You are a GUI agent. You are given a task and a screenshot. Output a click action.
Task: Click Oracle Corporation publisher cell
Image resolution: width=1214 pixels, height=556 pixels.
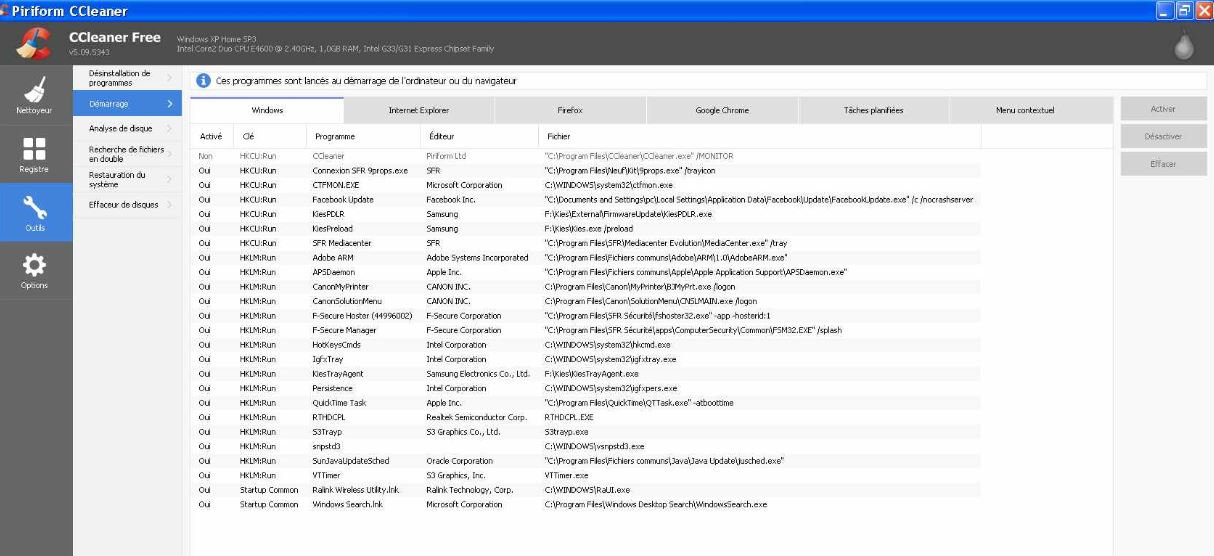pos(460,460)
